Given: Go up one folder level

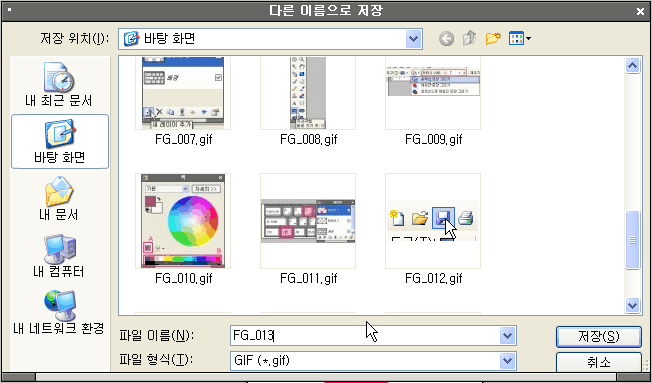Looking at the screenshot, I should tap(469, 39).
